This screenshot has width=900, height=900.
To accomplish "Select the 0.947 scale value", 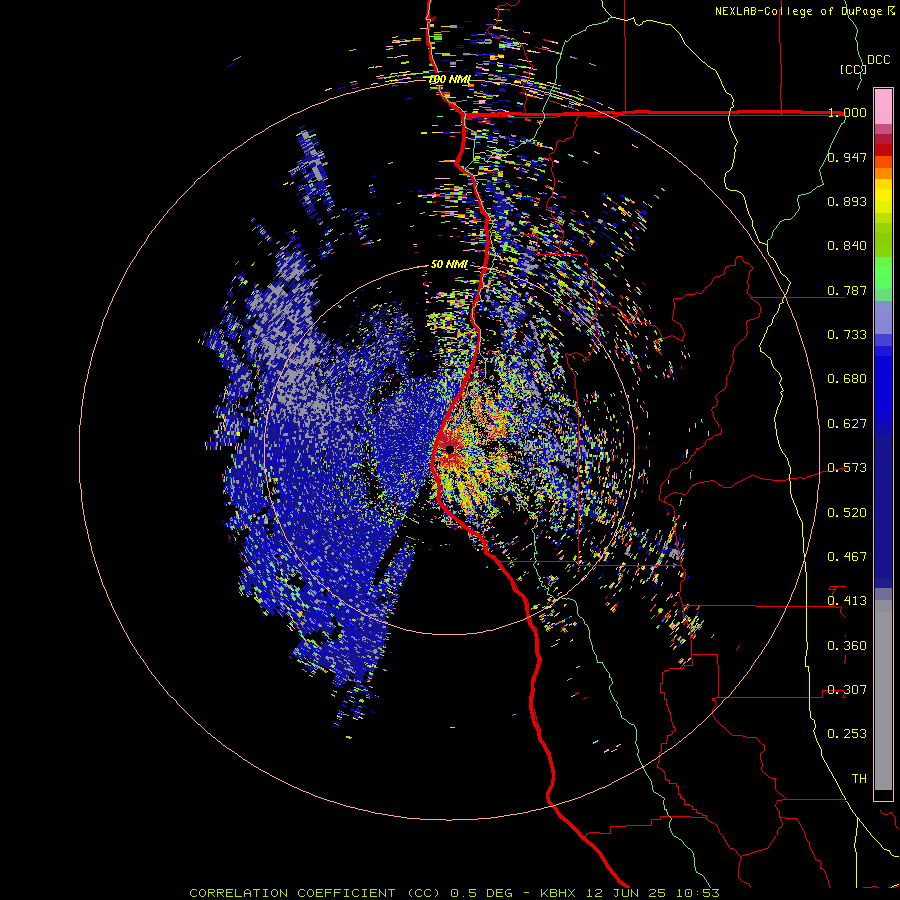I will (847, 157).
